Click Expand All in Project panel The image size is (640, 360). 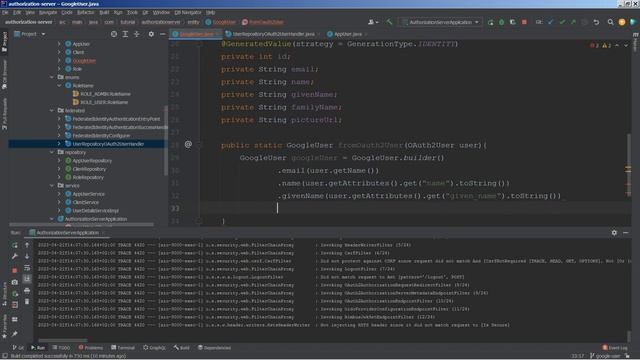pos(125,34)
